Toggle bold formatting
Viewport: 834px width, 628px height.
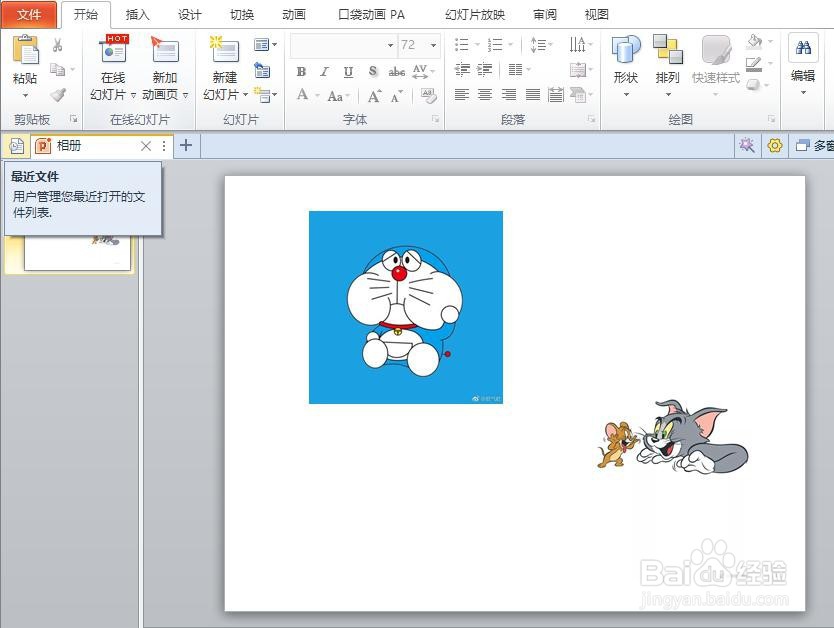pos(301,71)
